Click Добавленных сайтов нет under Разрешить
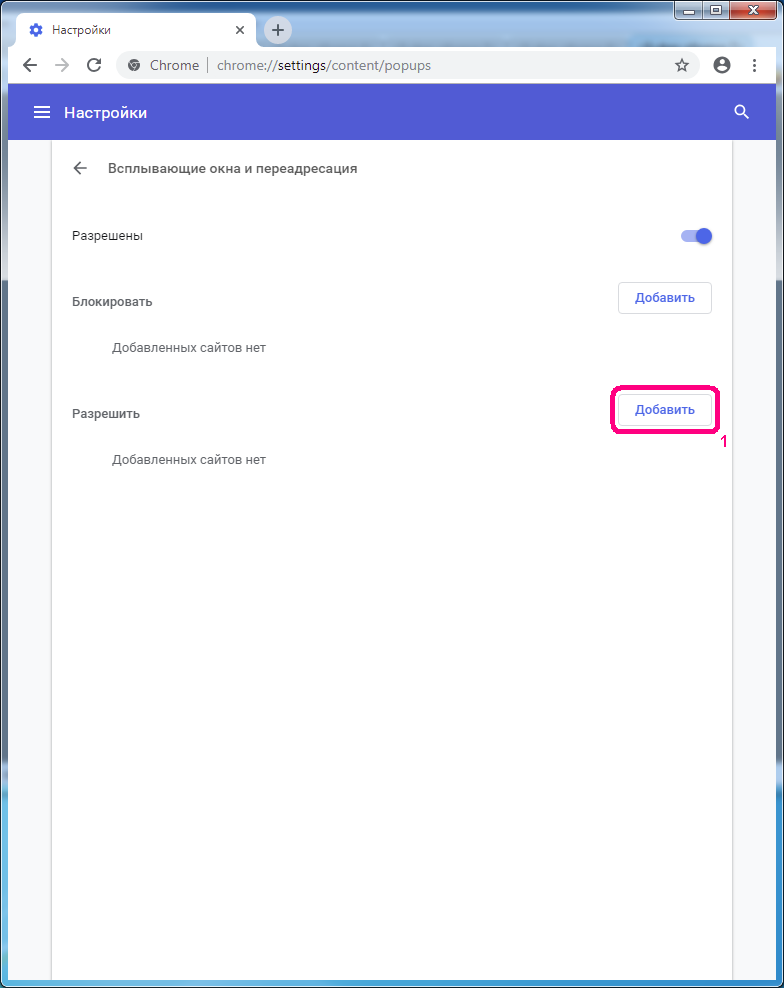This screenshot has height=988, width=784. coord(189,460)
